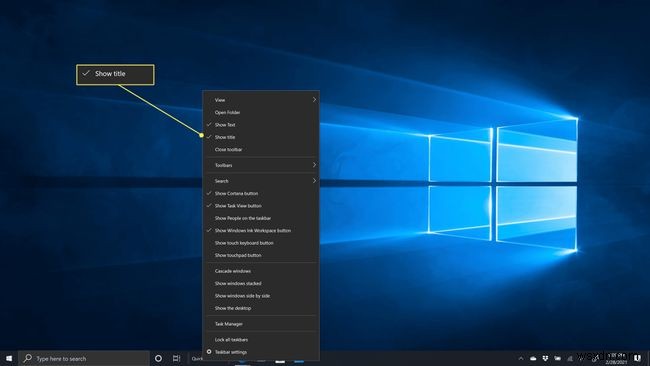Screen dimensions: 650x366
Task: Open the Dropbox tray icon
Action: (546, 359)
